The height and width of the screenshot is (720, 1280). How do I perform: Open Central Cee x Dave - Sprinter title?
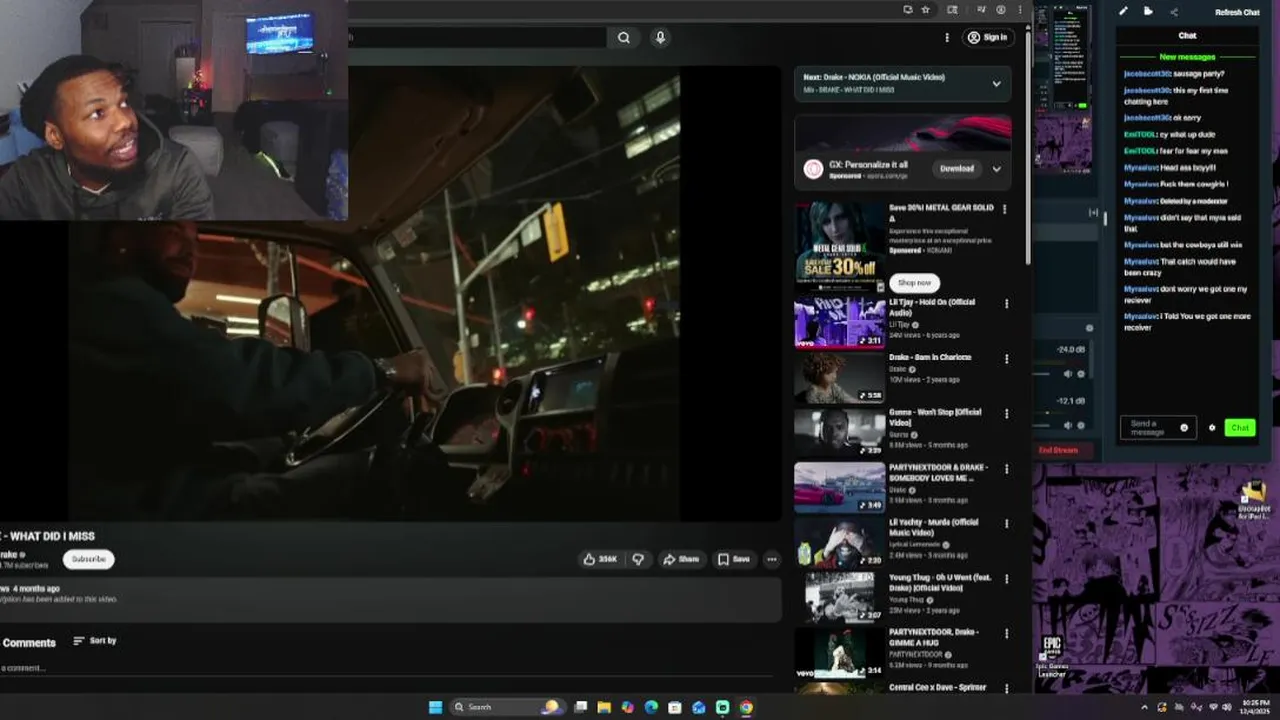(x=937, y=687)
